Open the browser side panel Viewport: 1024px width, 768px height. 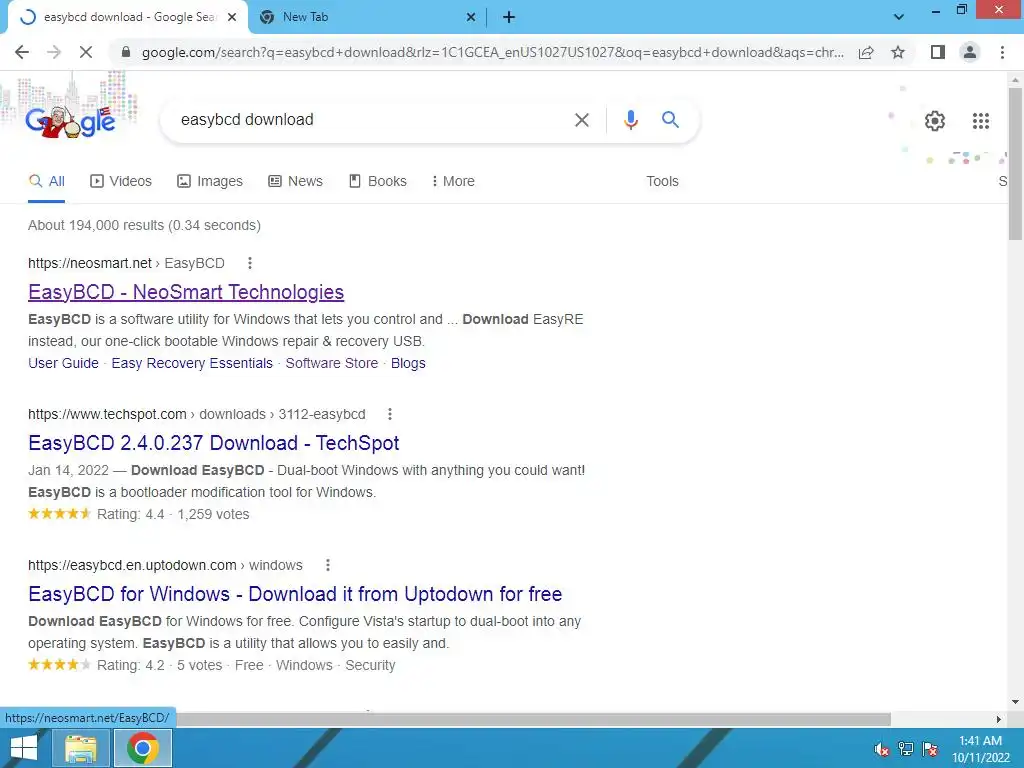click(938, 52)
